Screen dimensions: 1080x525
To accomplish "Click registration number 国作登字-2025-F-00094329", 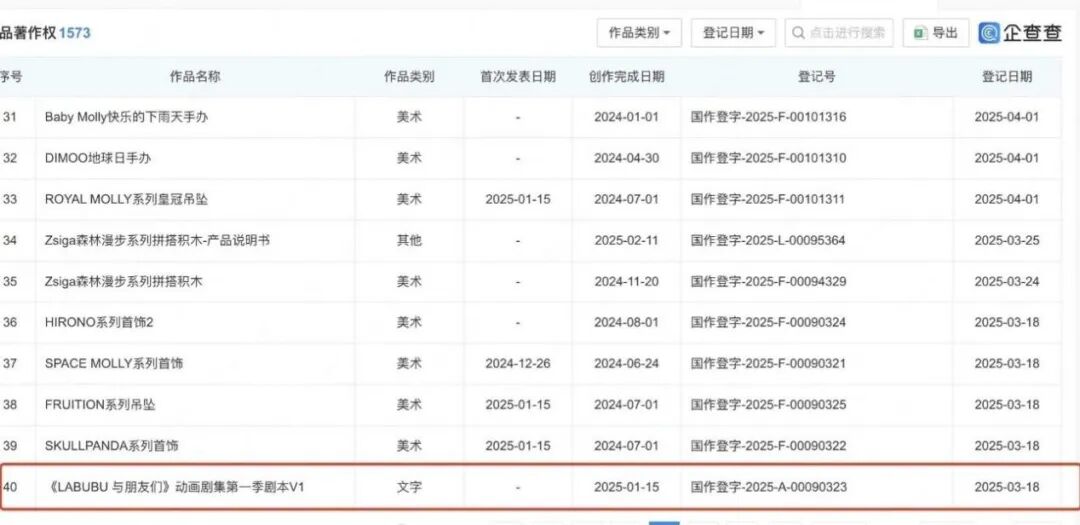I will [768, 281].
